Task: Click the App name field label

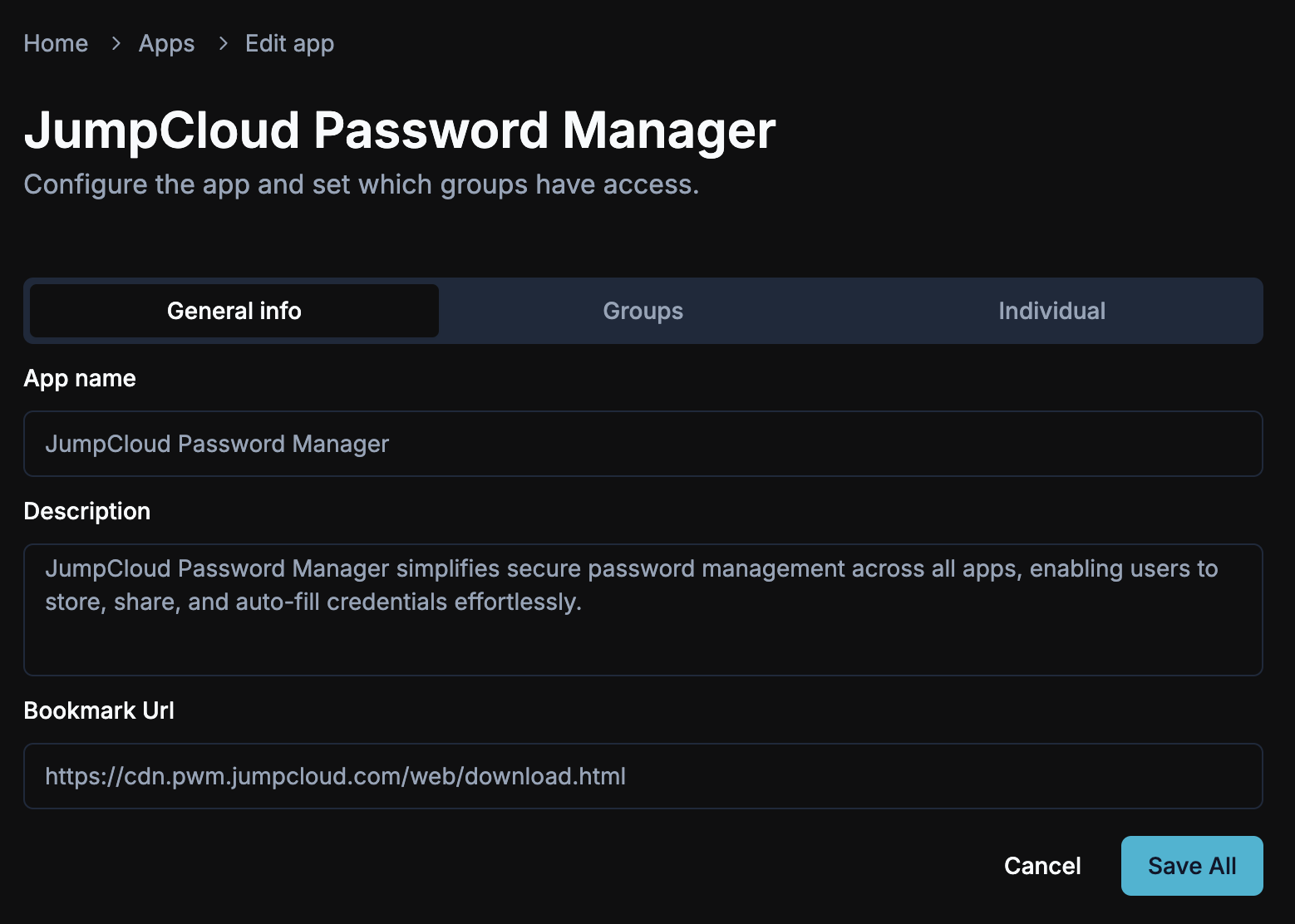Action: tap(80, 378)
